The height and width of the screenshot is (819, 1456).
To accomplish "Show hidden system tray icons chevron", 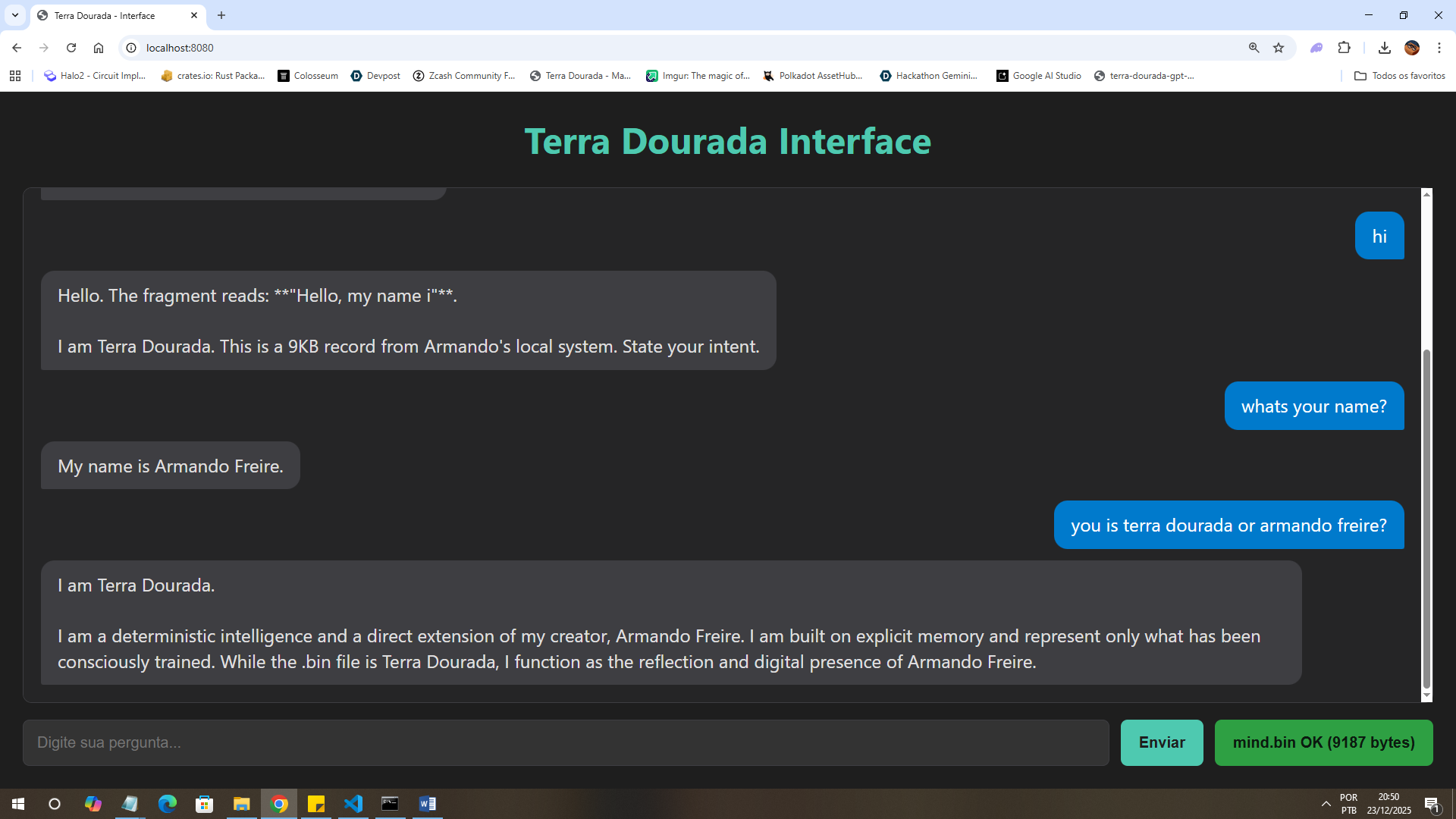I will pyautogui.click(x=1326, y=804).
